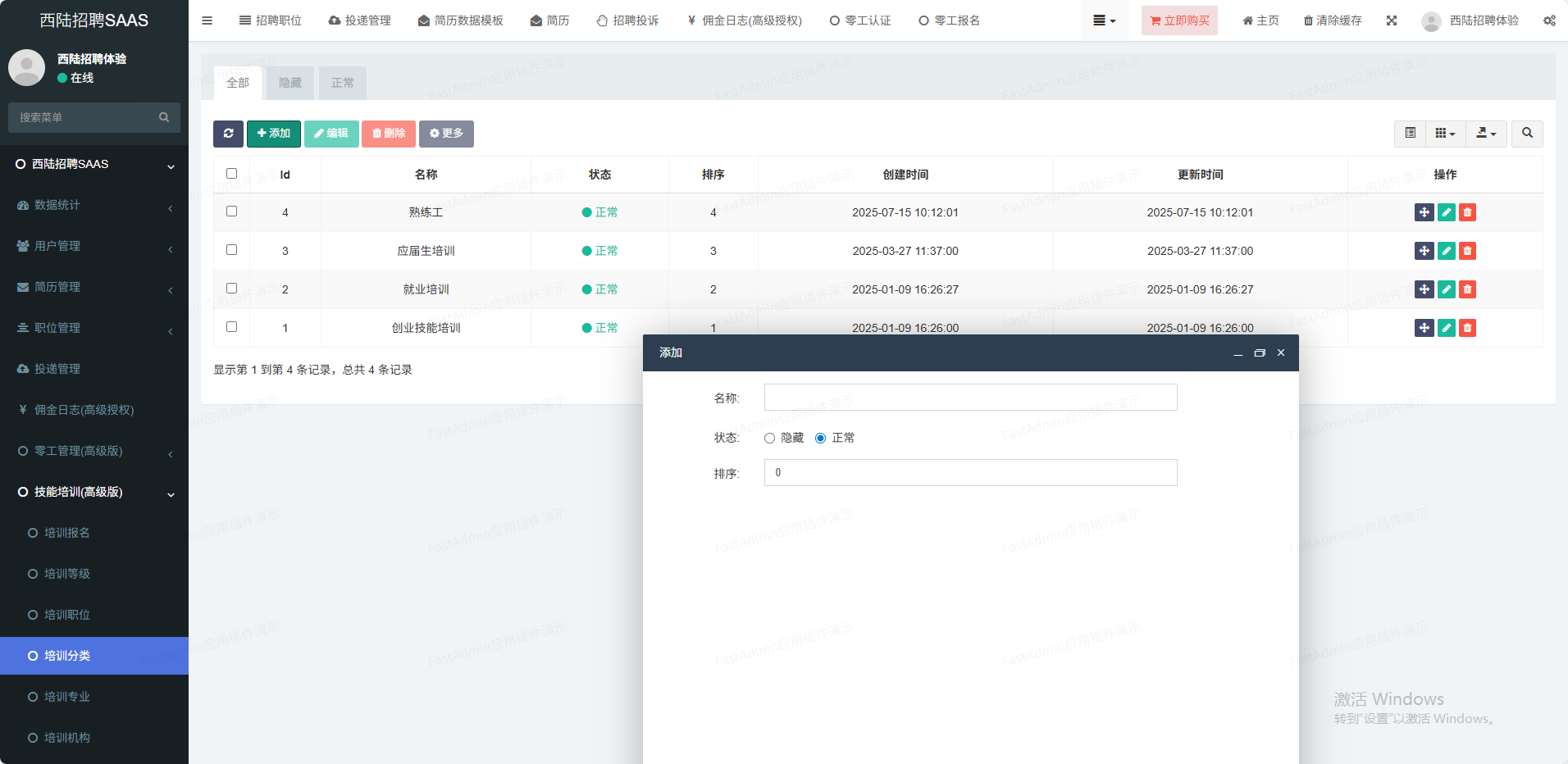
Task: Click the sidebar hamburger toggle icon
Action: point(207,20)
